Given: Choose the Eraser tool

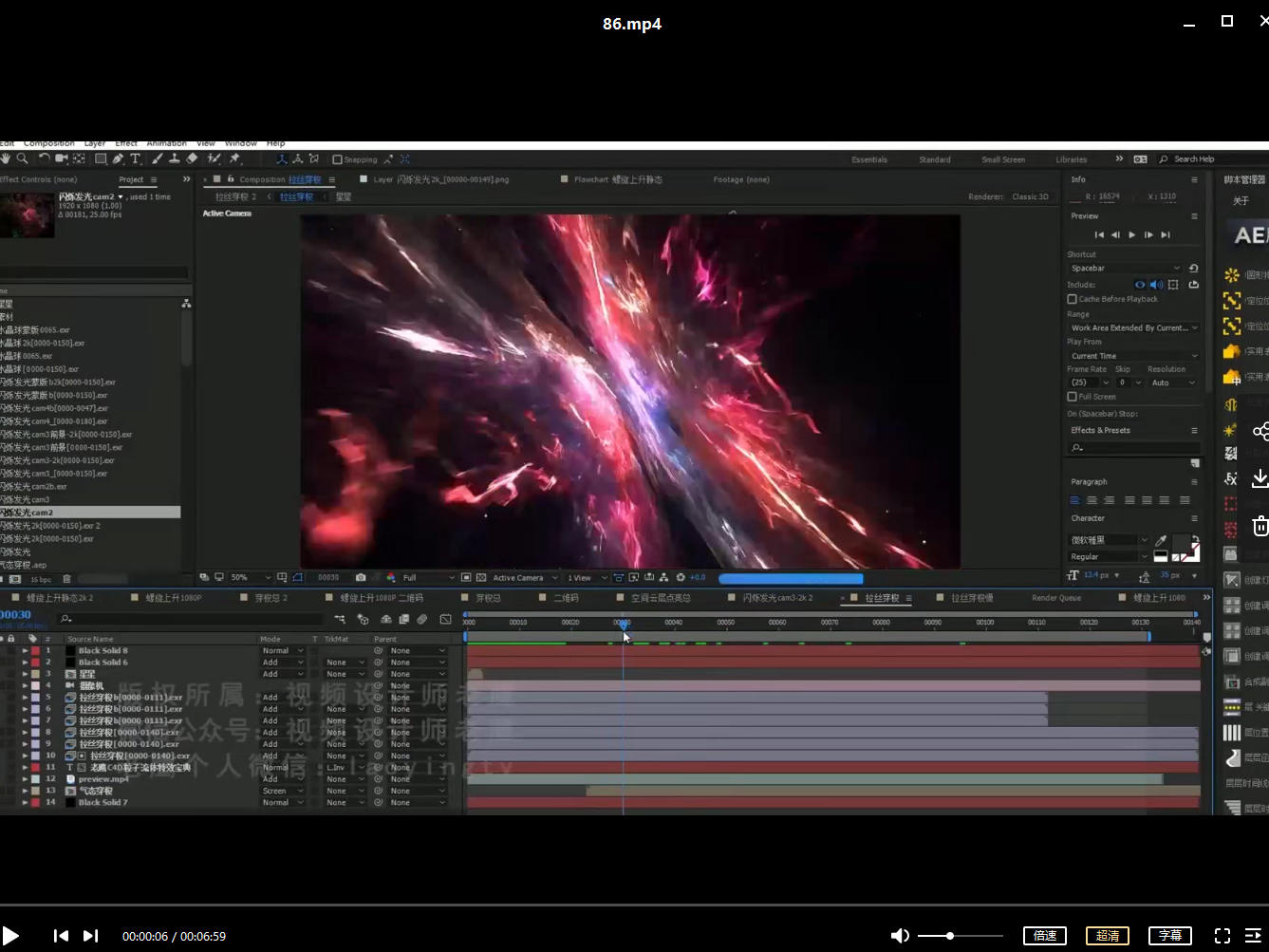Looking at the screenshot, I should (192, 159).
